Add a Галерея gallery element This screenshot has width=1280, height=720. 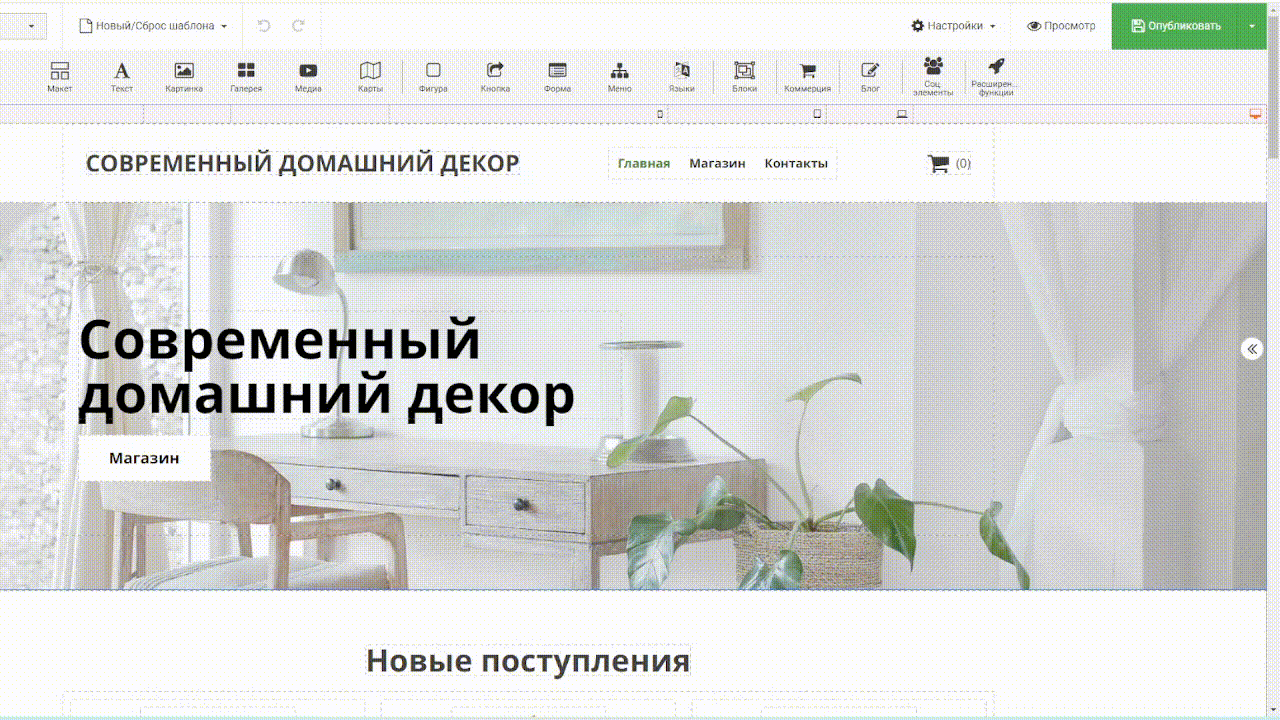[x=246, y=76]
